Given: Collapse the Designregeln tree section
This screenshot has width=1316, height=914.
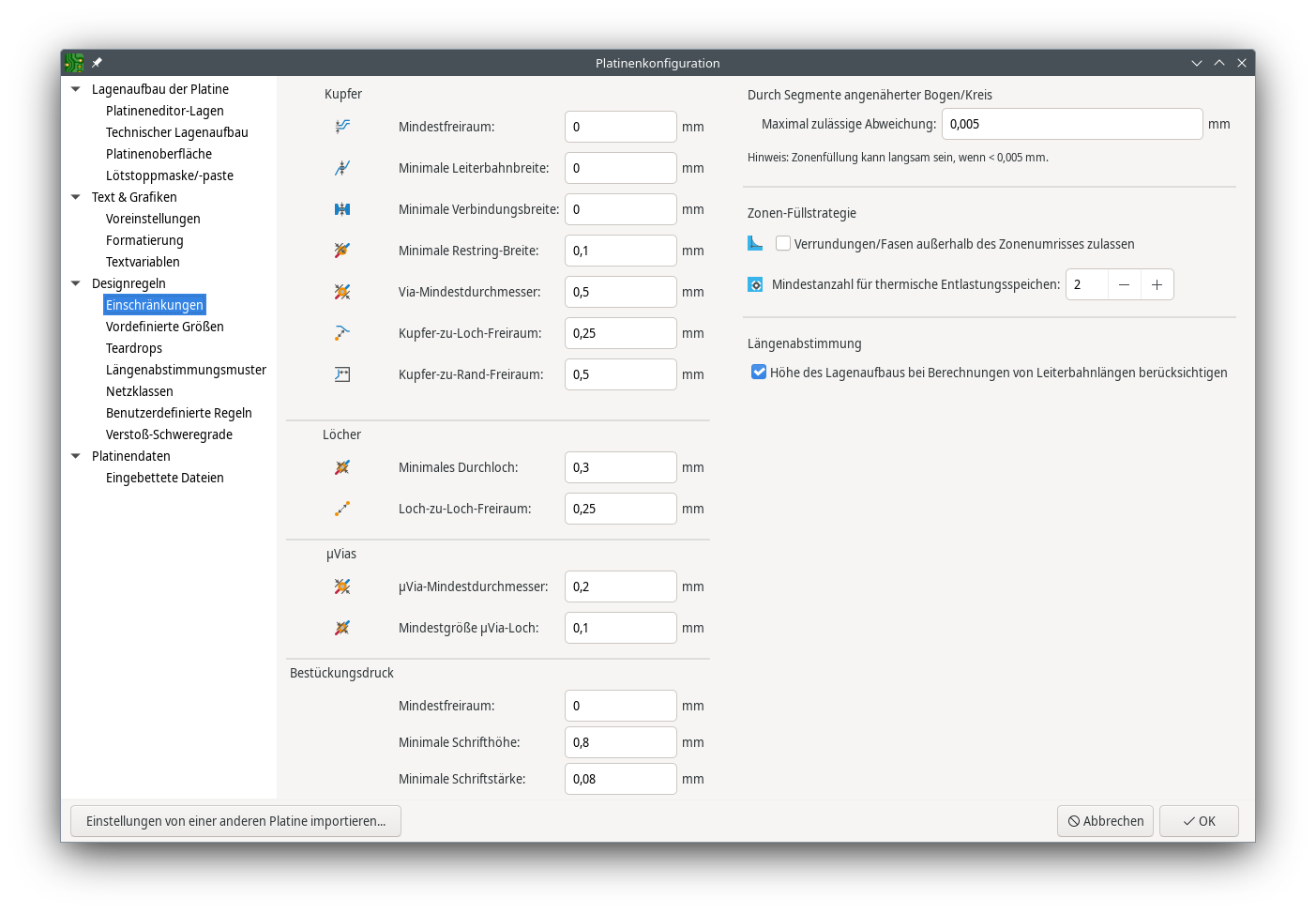Looking at the screenshot, I should point(76,283).
